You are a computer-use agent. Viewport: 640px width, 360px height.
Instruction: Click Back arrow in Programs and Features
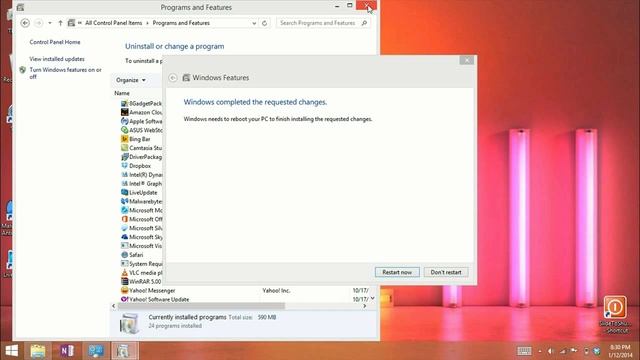click(25, 23)
